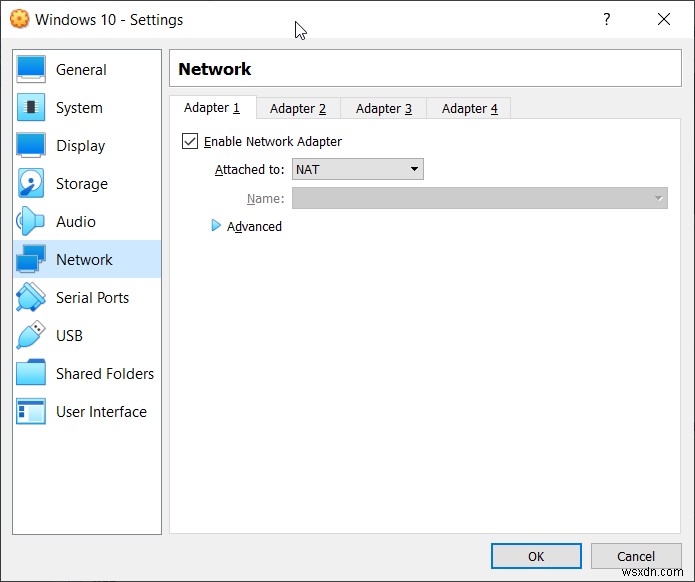Open the Serial Ports connector icon
Viewport: 695px width, 582px height.
pos(31,297)
